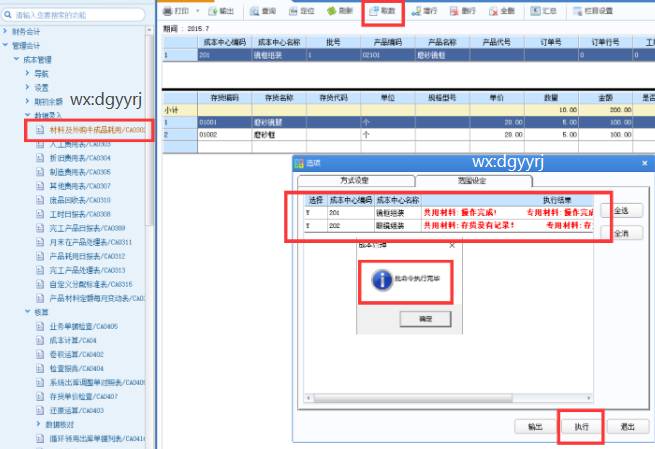Open the 完工产品日报表/CA0309 entry
Viewport: 655px width, 449px height.
click(x=87, y=228)
